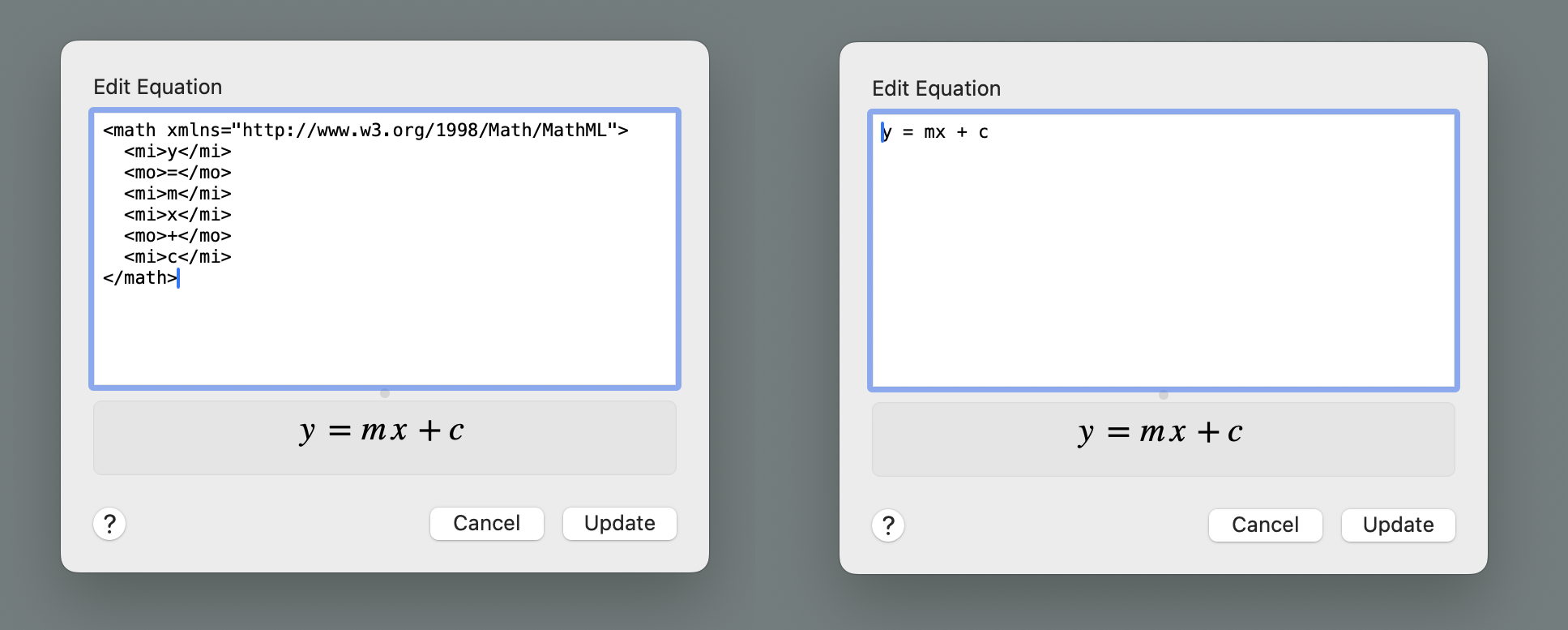Screen dimensions: 1568x630
Task: Open help in the plain-text equation dialog
Action: tap(888, 525)
